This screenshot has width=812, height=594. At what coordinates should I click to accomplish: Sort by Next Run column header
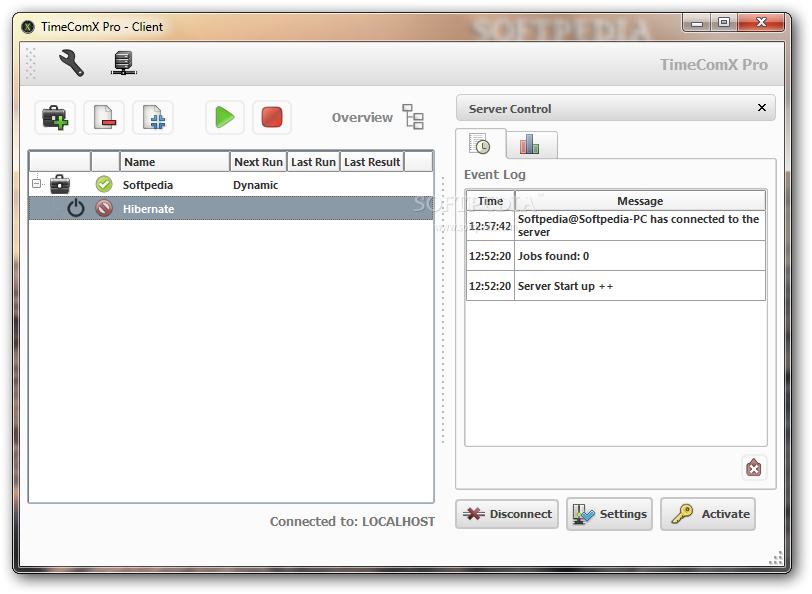[x=258, y=162]
